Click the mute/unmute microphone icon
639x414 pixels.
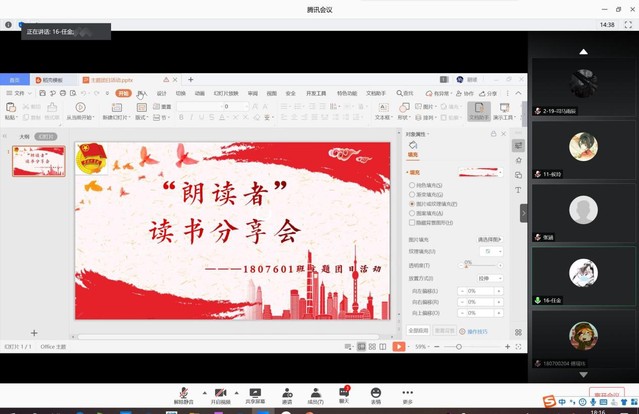tap(183, 392)
